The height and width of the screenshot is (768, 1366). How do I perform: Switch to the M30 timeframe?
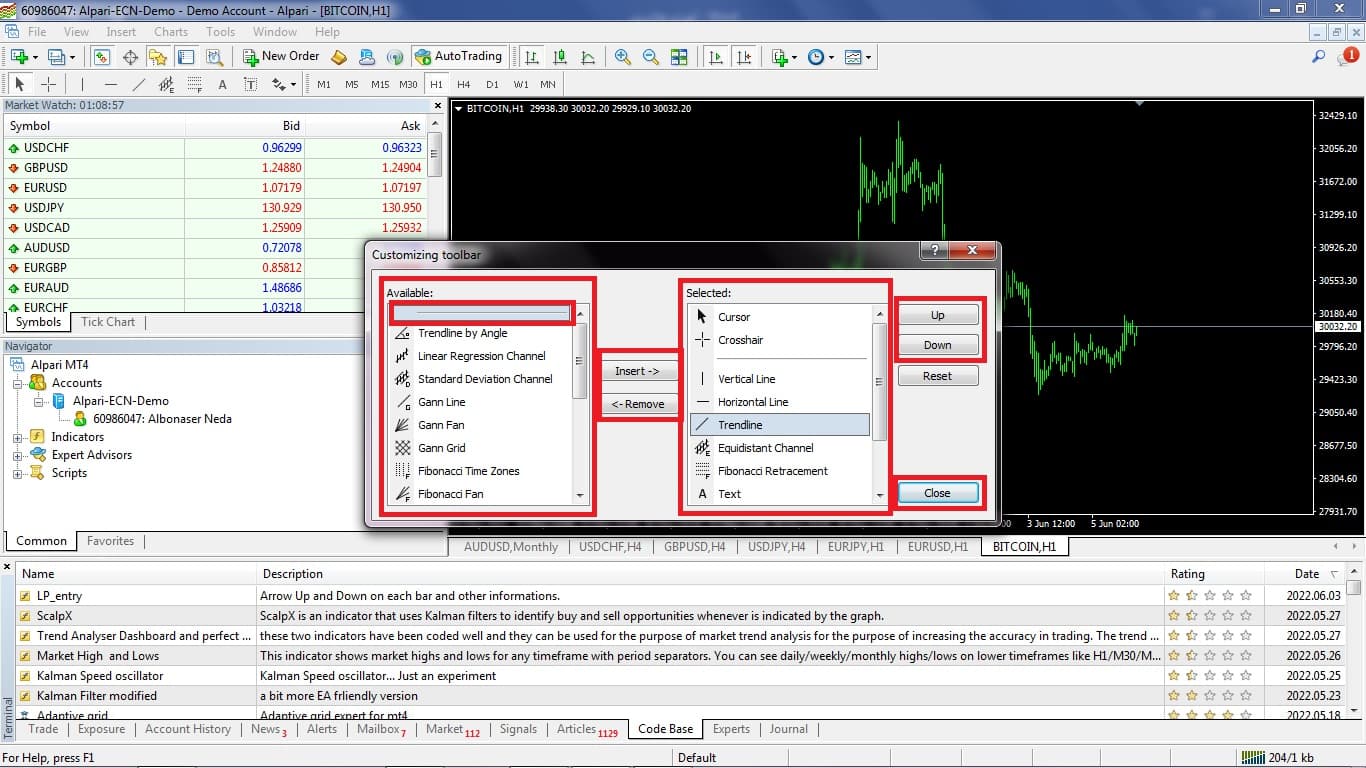point(408,84)
